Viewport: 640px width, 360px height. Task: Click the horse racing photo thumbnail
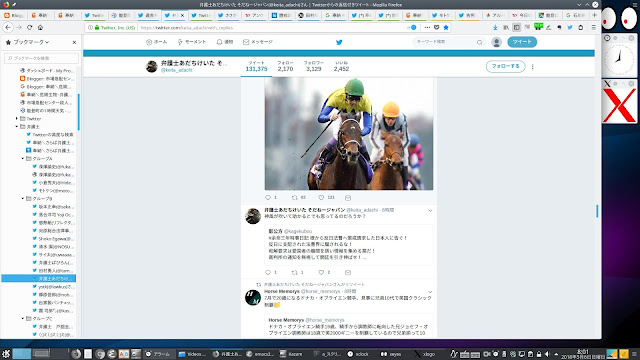(349, 133)
